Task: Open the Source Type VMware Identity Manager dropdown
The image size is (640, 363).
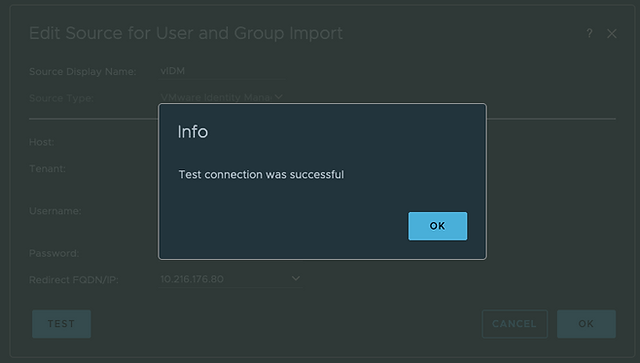Action: (221, 97)
